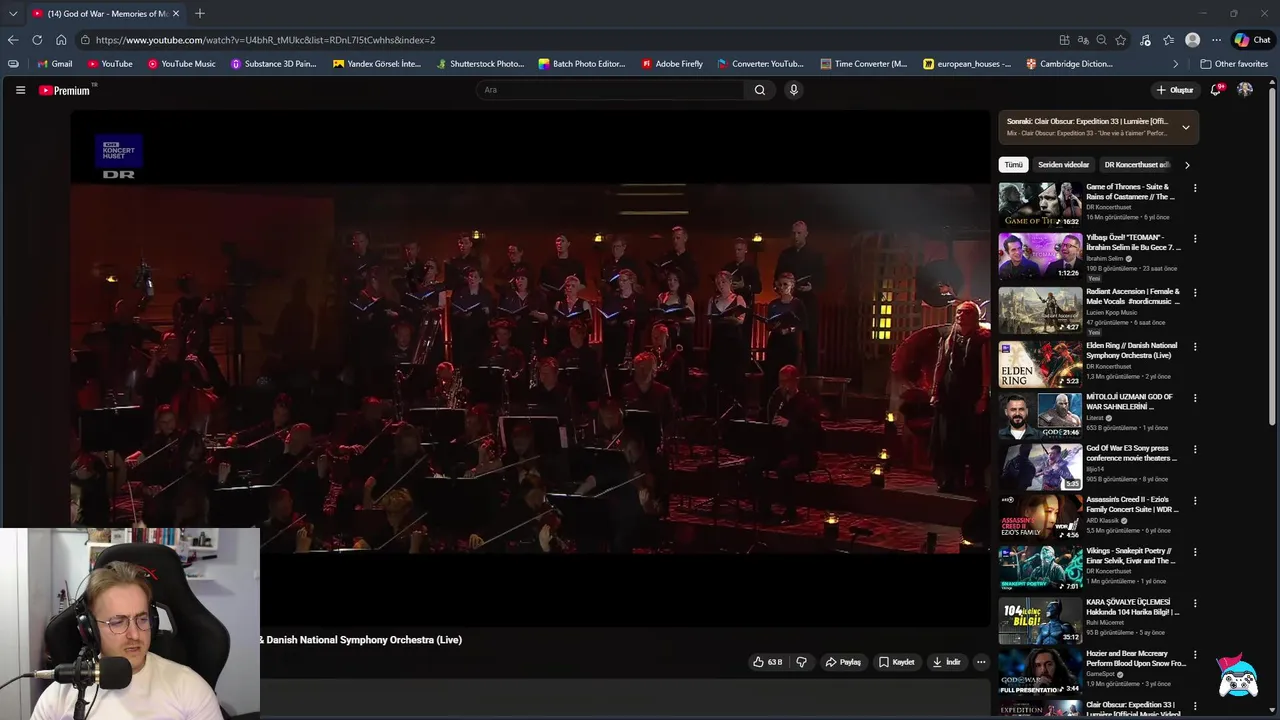Open options for Vikings Snakepit Poetry video

(1194, 552)
